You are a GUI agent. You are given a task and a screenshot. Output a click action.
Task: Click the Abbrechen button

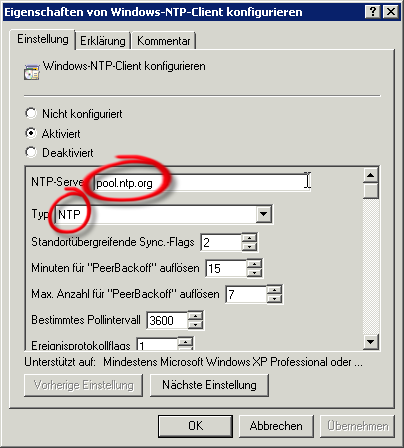tap(276, 426)
